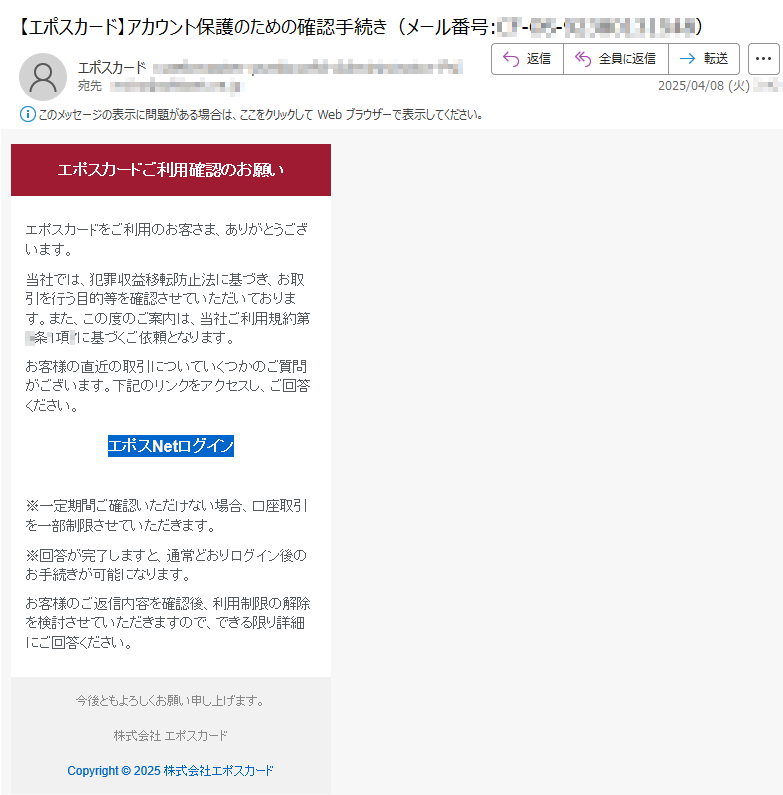
Task: Click the paragraph starting お客様のご返信内容を確認後
Action: [x=168, y=623]
